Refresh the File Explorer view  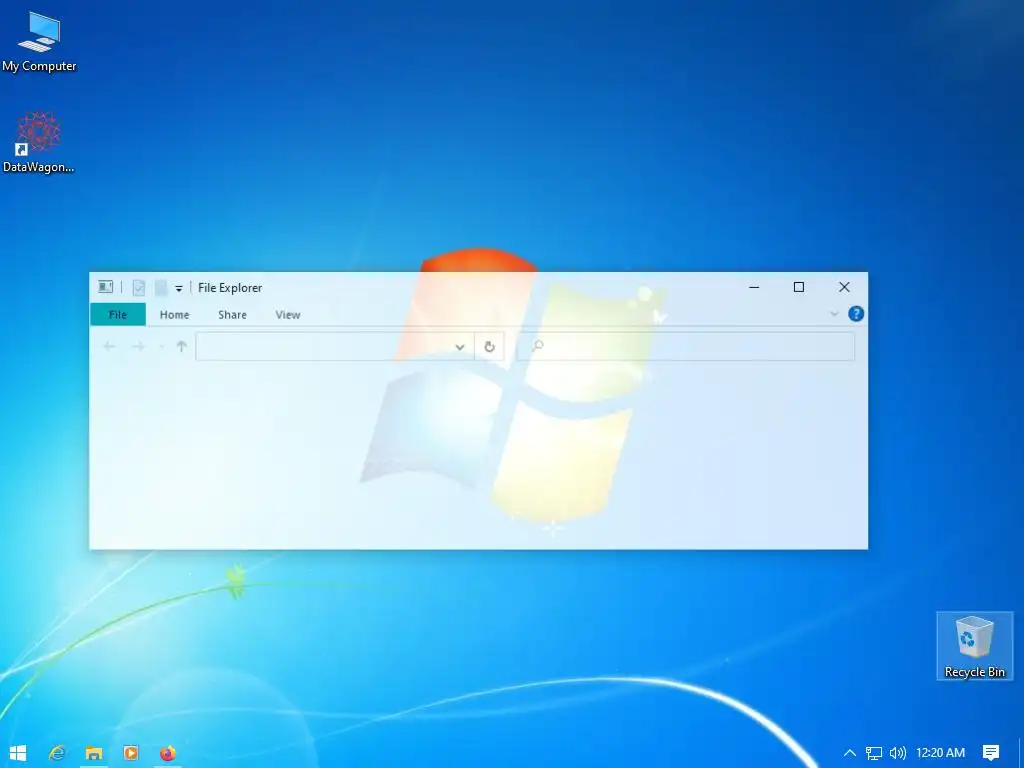[x=489, y=347]
